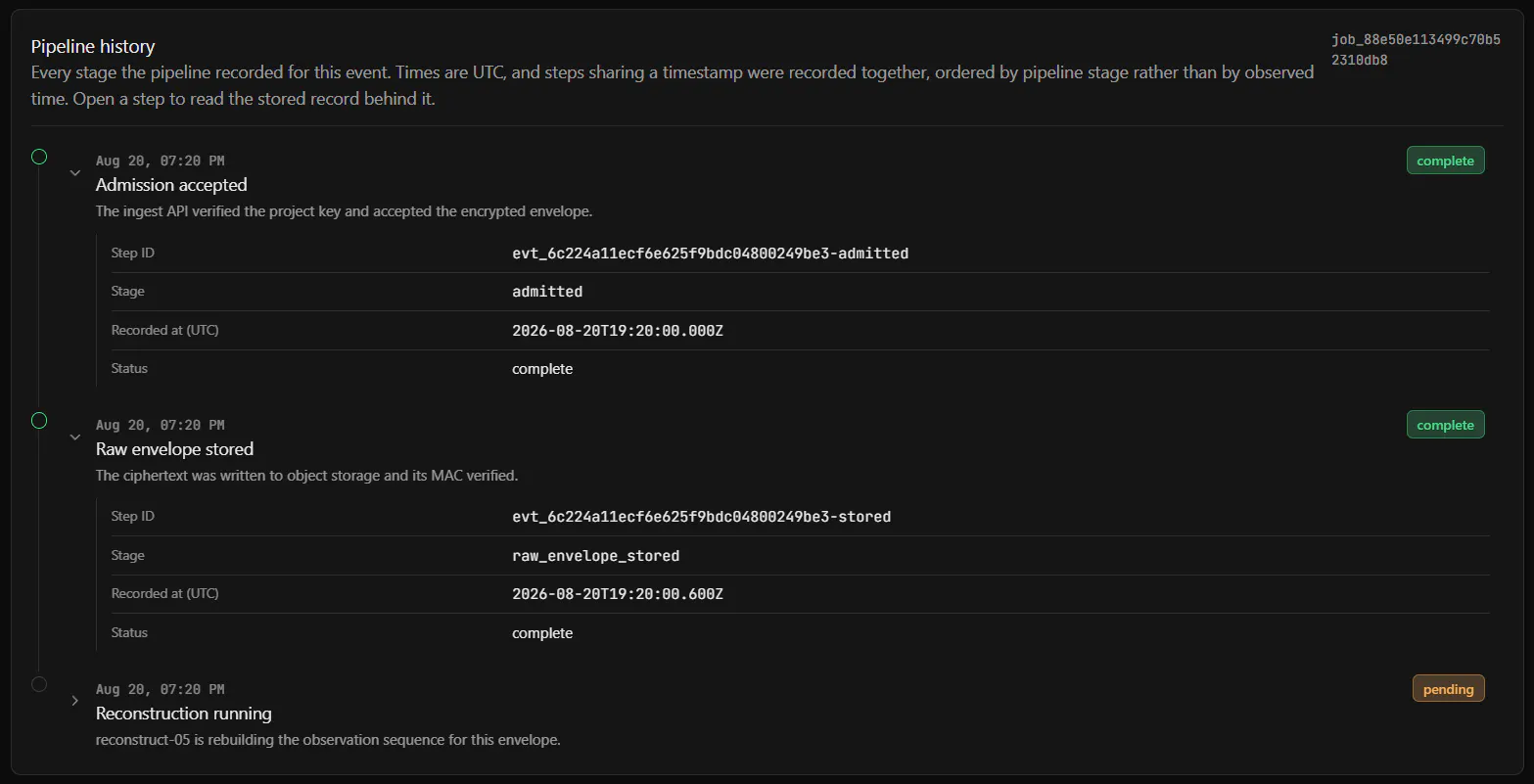The image size is (1534, 784).
Task: Select timestamp 2026-08-20T19:20:00.000Z
Action: pos(618,331)
